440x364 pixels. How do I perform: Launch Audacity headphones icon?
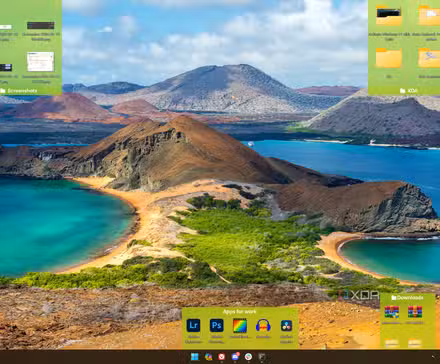pyautogui.click(x=263, y=325)
